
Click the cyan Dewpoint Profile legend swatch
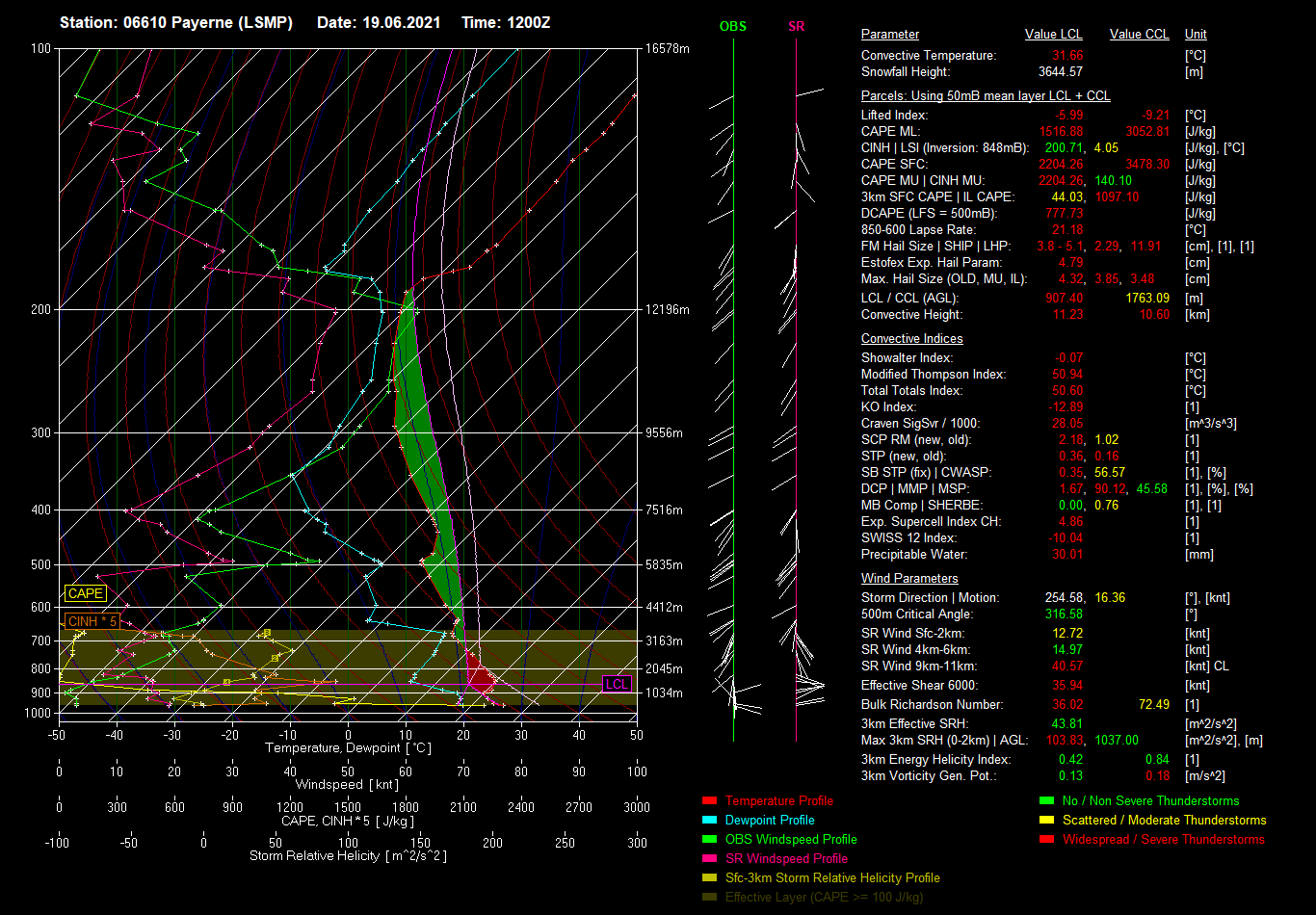coord(709,821)
